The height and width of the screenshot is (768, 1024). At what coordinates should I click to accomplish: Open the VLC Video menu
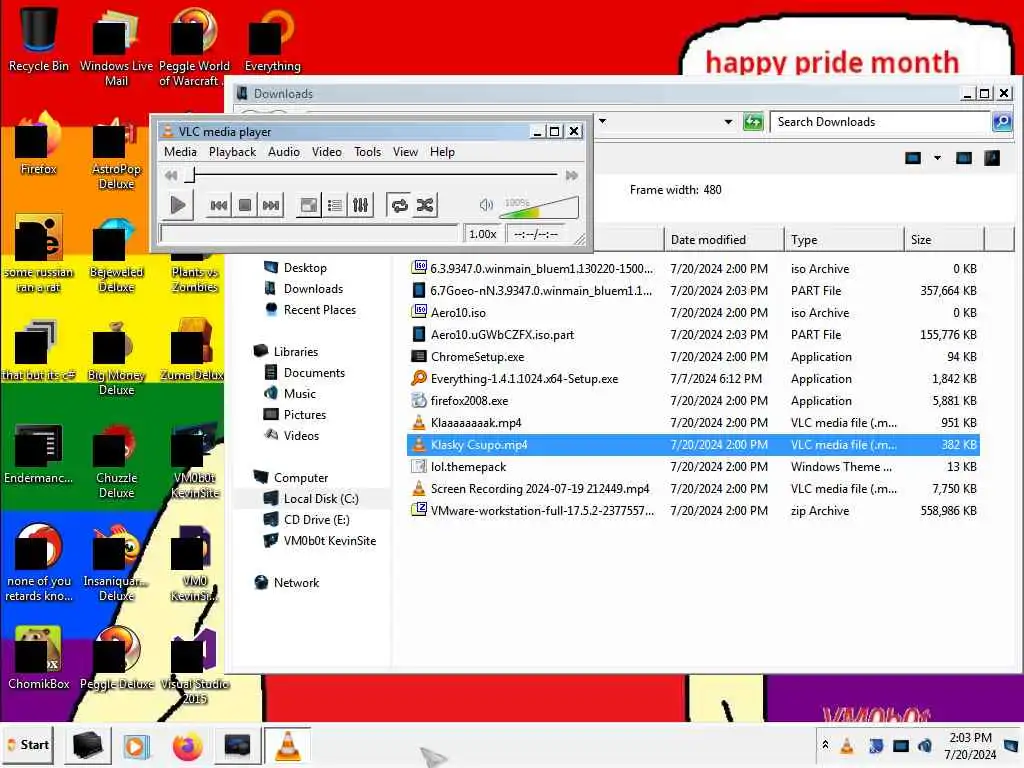pyautogui.click(x=327, y=152)
